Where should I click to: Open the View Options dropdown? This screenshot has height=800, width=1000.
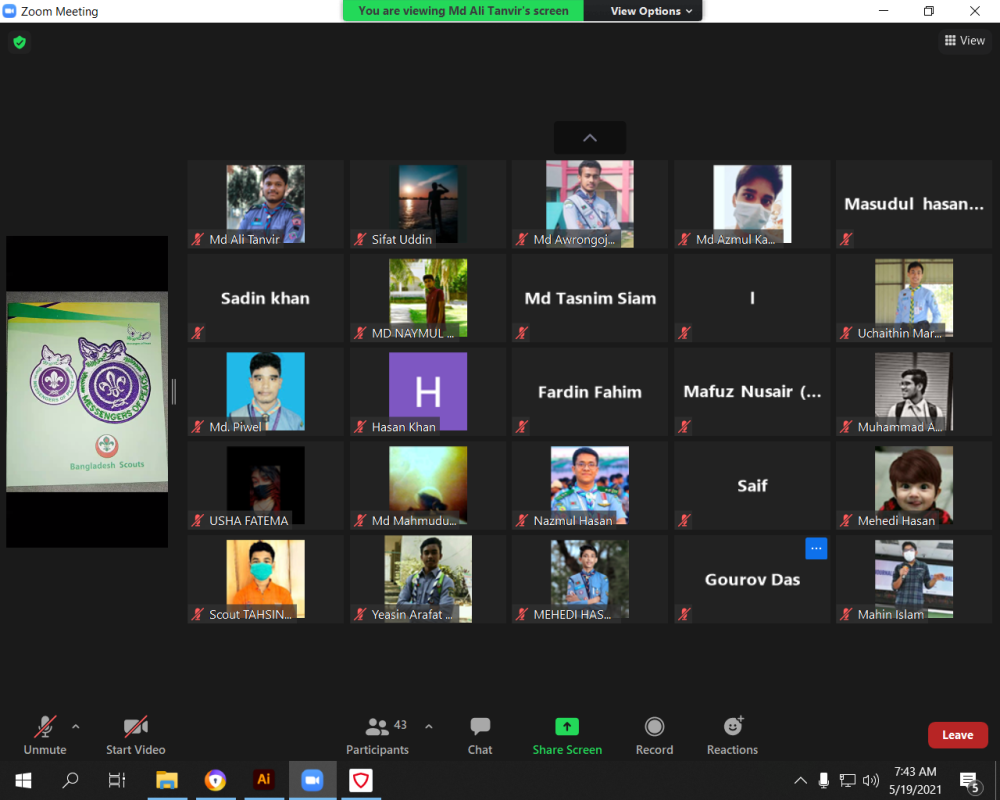point(642,11)
